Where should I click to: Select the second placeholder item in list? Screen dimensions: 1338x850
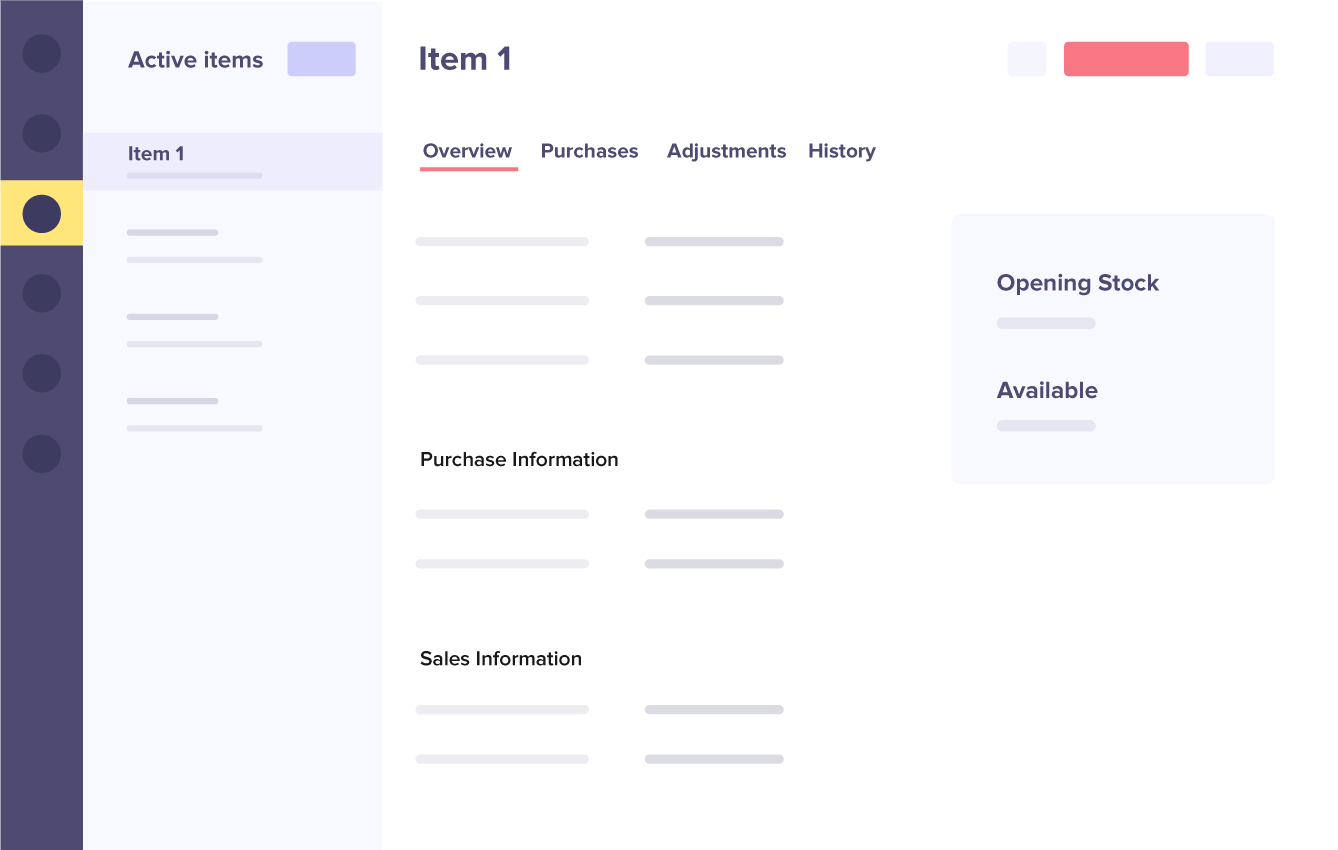pyautogui.click(x=194, y=246)
